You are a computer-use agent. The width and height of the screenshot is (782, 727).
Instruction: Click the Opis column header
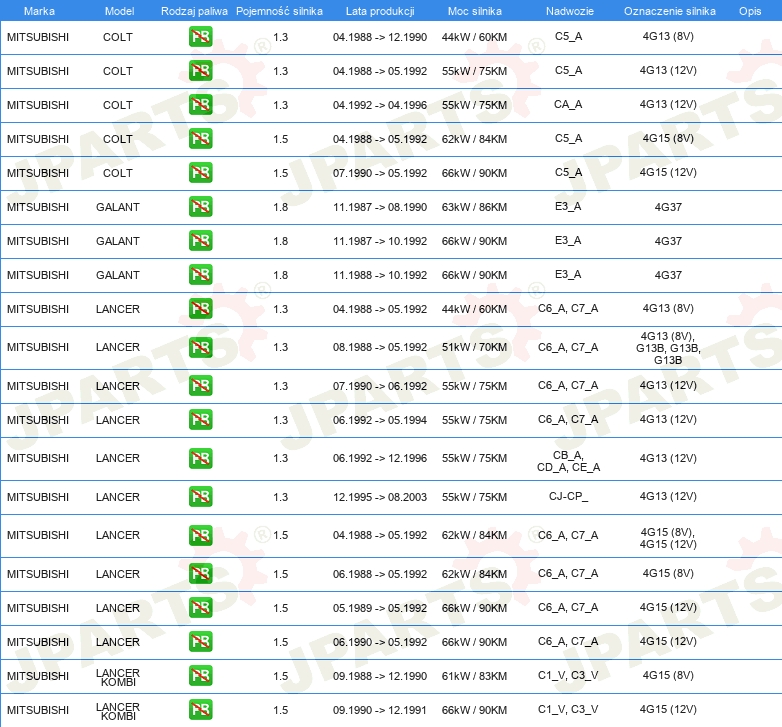coord(749,10)
